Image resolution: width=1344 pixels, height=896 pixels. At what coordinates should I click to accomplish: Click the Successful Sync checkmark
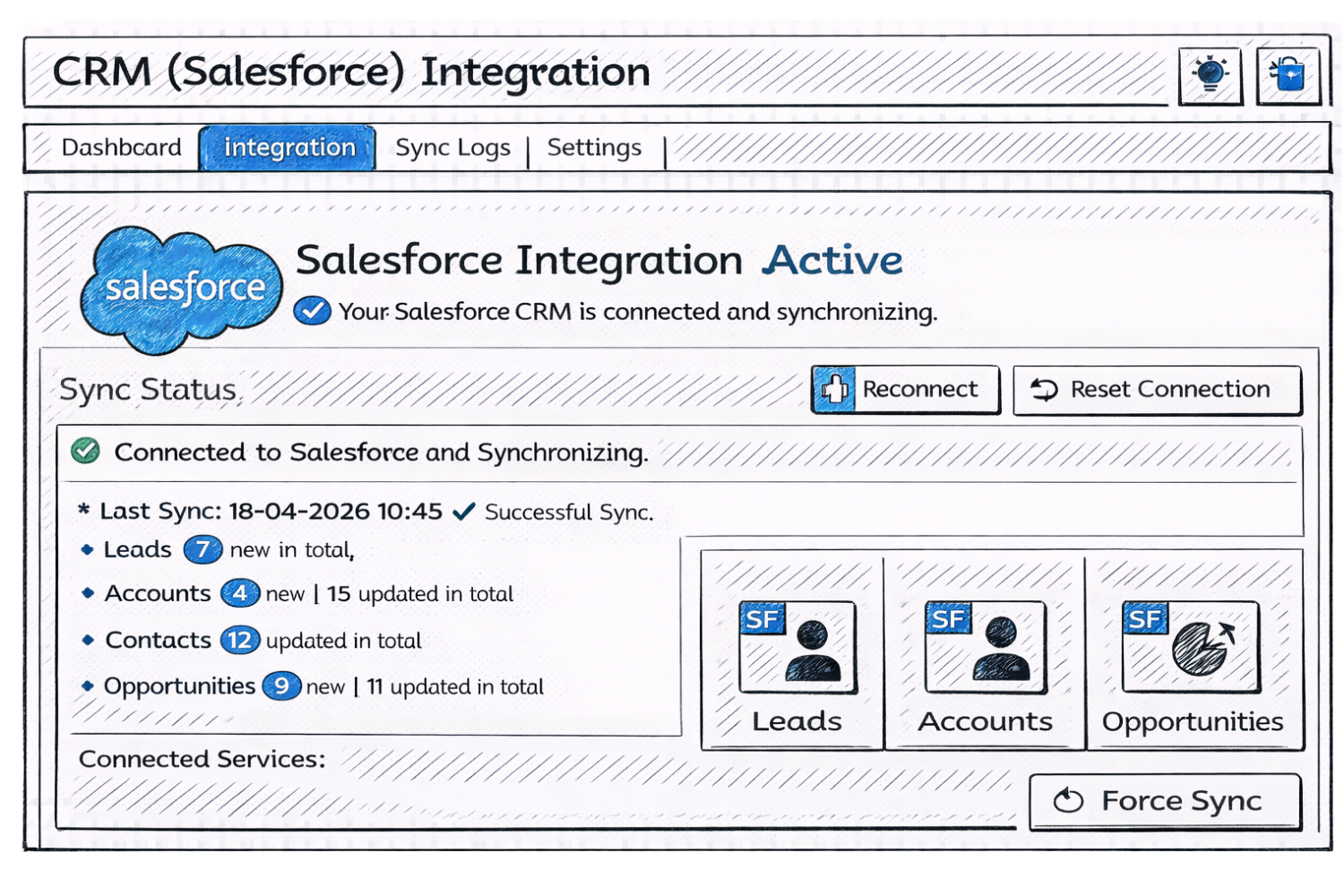(463, 512)
